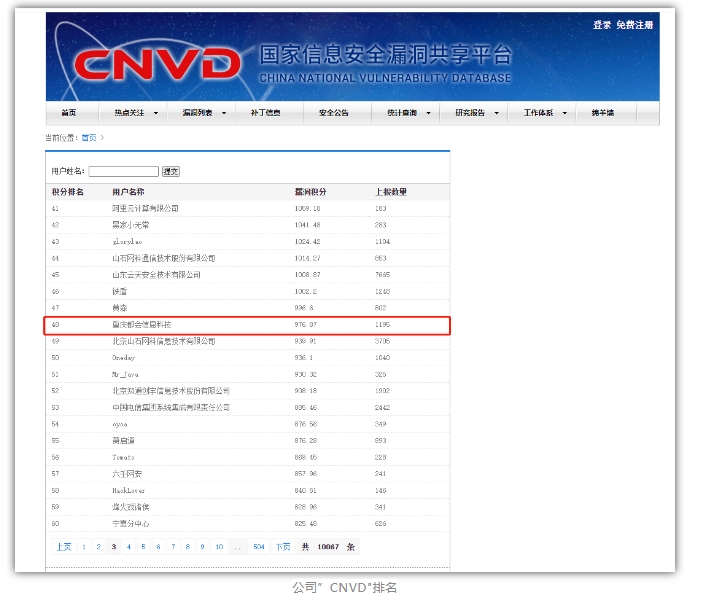Image resolution: width=711 pixels, height=600 pixels.
Task: Click the 首页 breadcrumb link
Action: tap(89, 138)
